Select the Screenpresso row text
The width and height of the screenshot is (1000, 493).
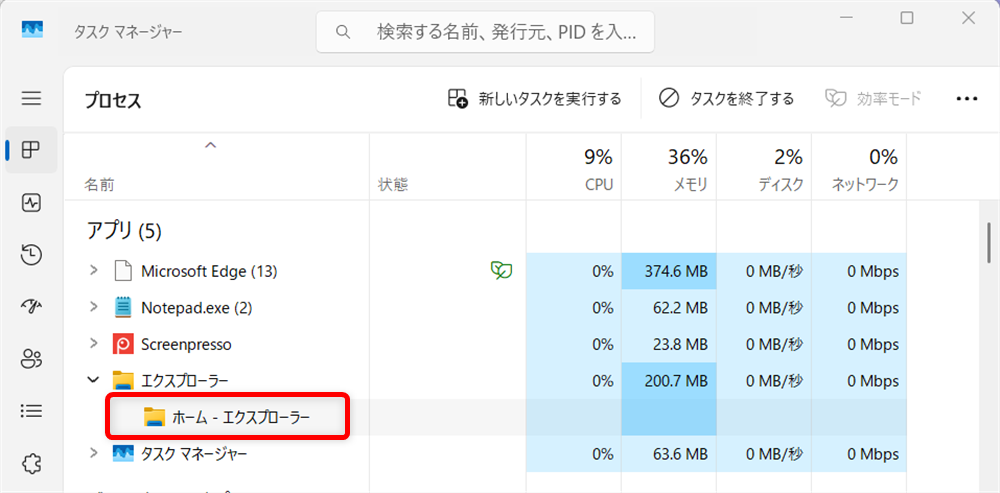(186, 344)
